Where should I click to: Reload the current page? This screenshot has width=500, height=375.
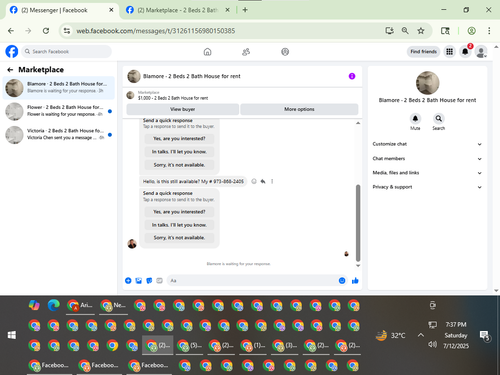pos(46,31)
